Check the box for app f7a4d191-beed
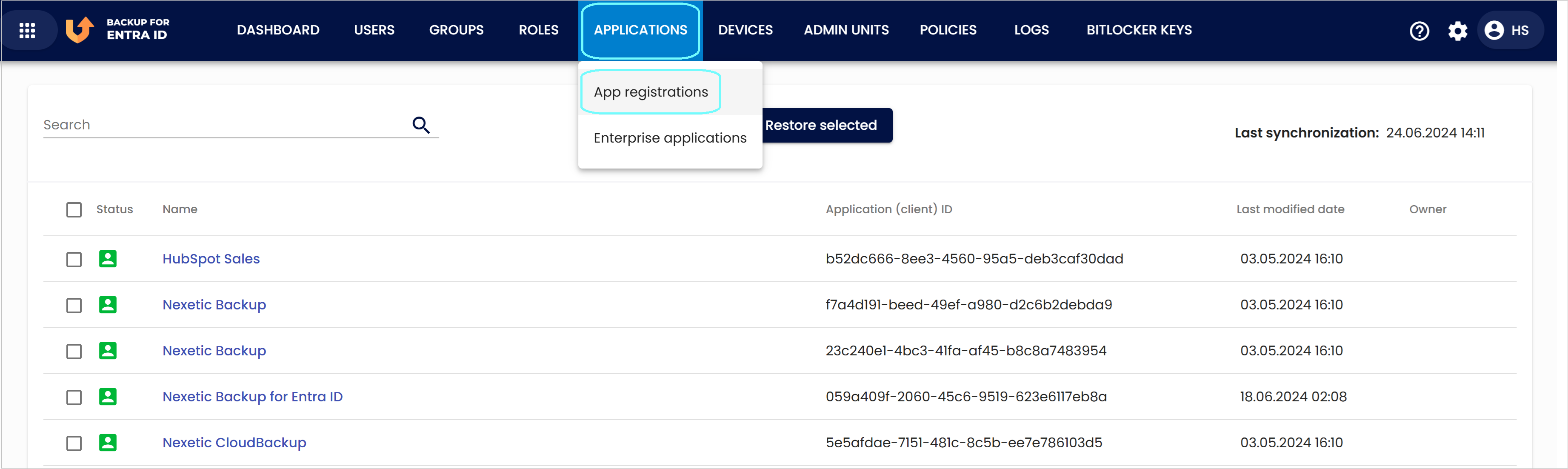 [74, 305]
